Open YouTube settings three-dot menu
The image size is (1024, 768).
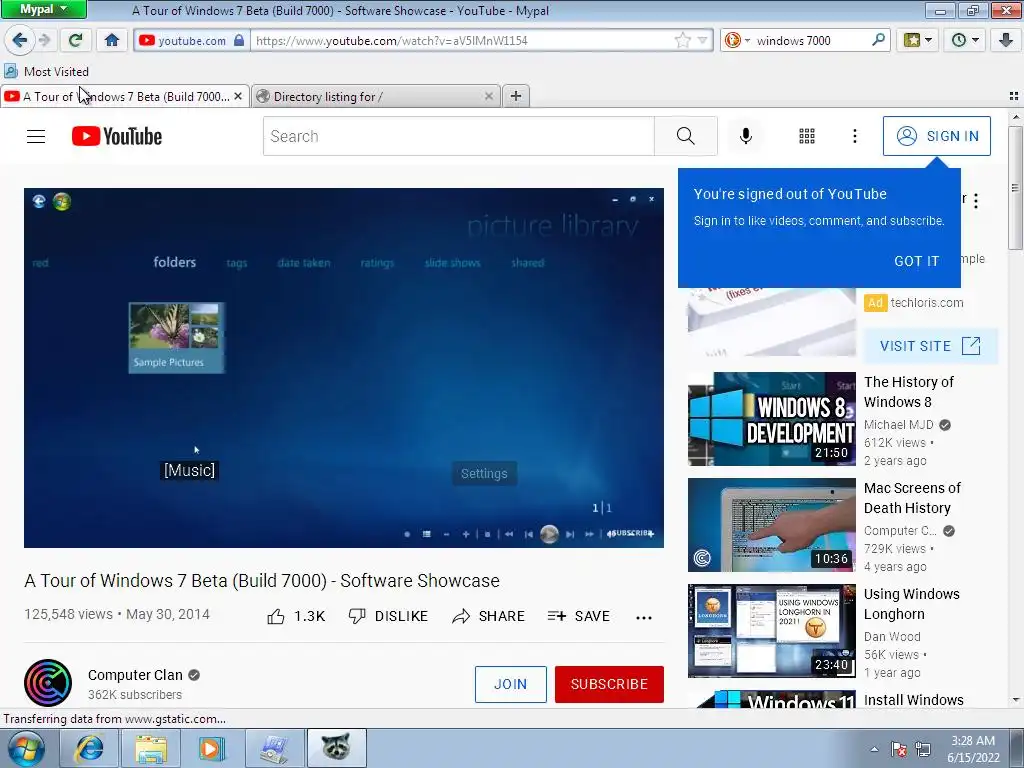(x=855, y=136)
